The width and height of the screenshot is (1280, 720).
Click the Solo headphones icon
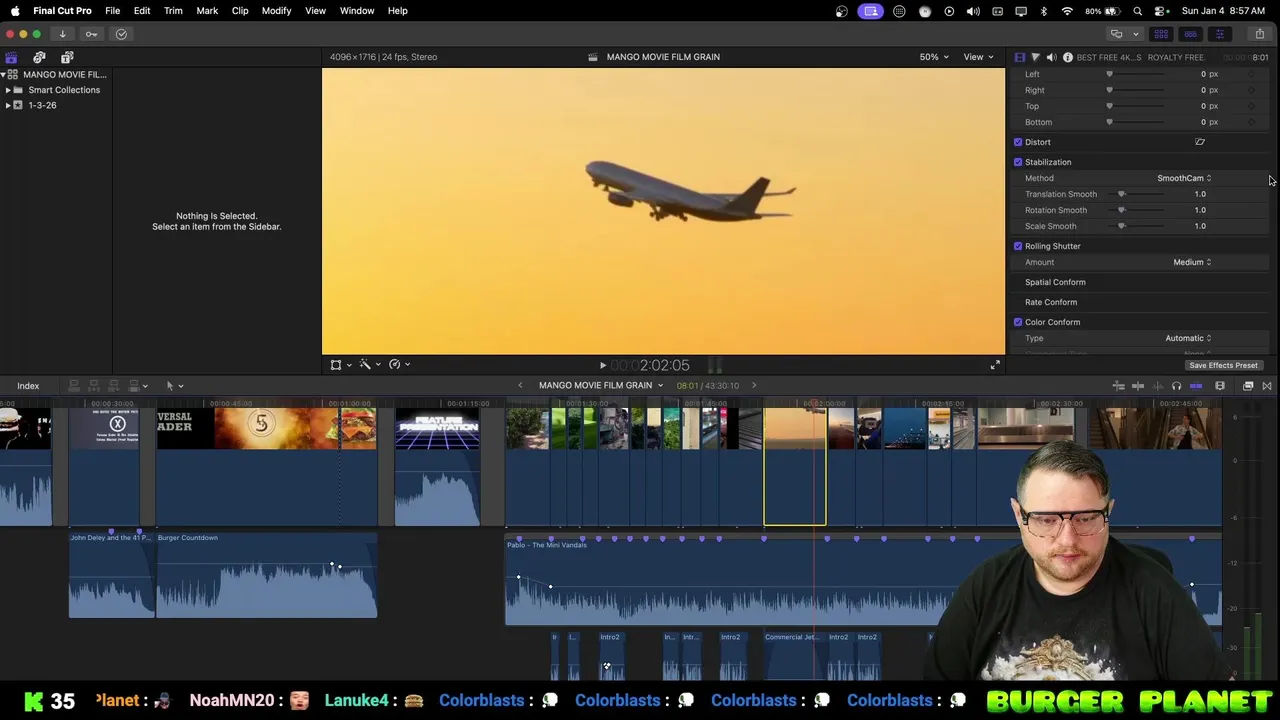click(1176, 386)
